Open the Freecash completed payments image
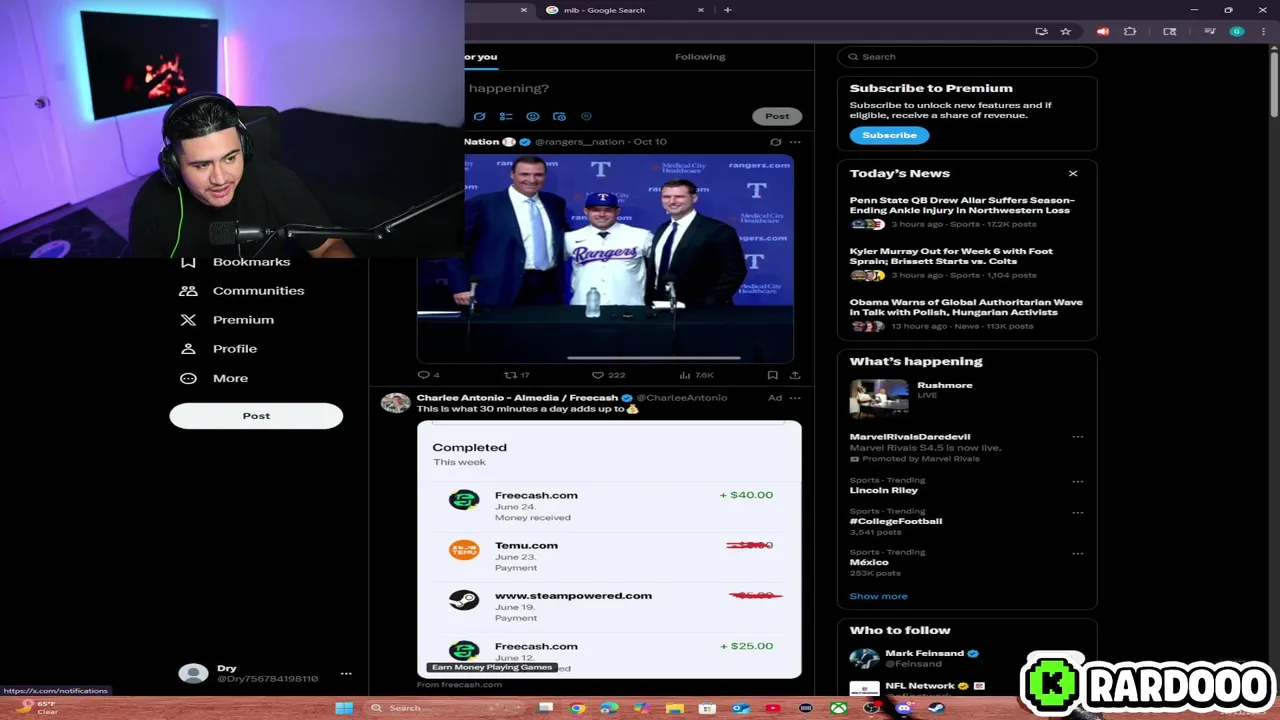1280x720 pixels. 609,550
